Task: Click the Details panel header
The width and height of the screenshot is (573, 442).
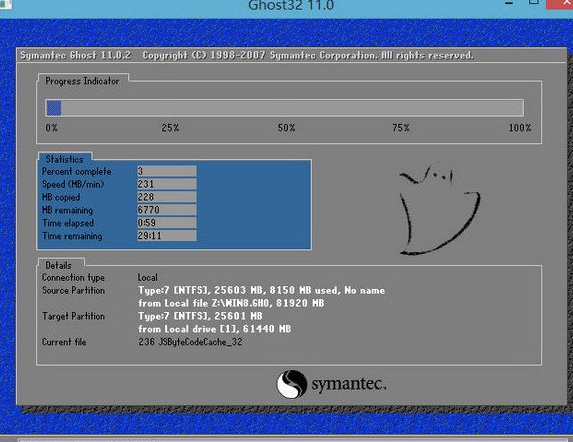Action: tap(58, 265)
